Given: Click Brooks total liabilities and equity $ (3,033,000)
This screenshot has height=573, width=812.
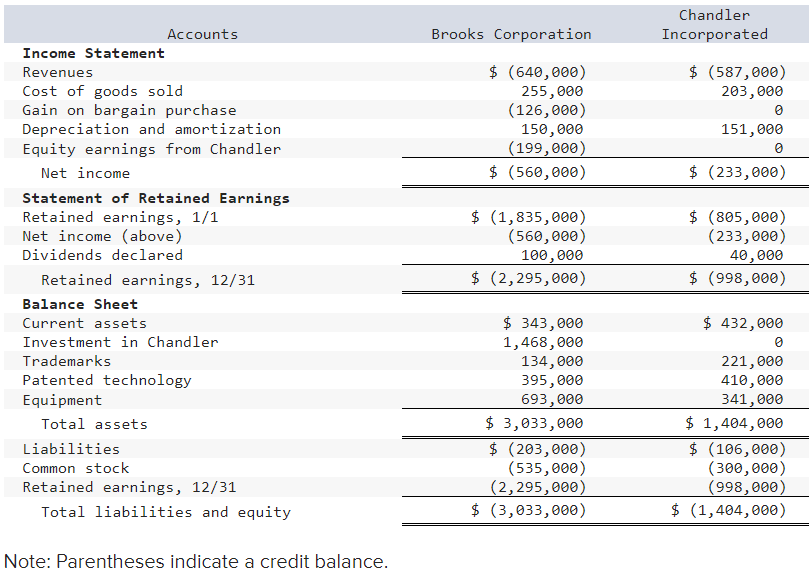Looking at the screenshot, I should 529,510.
